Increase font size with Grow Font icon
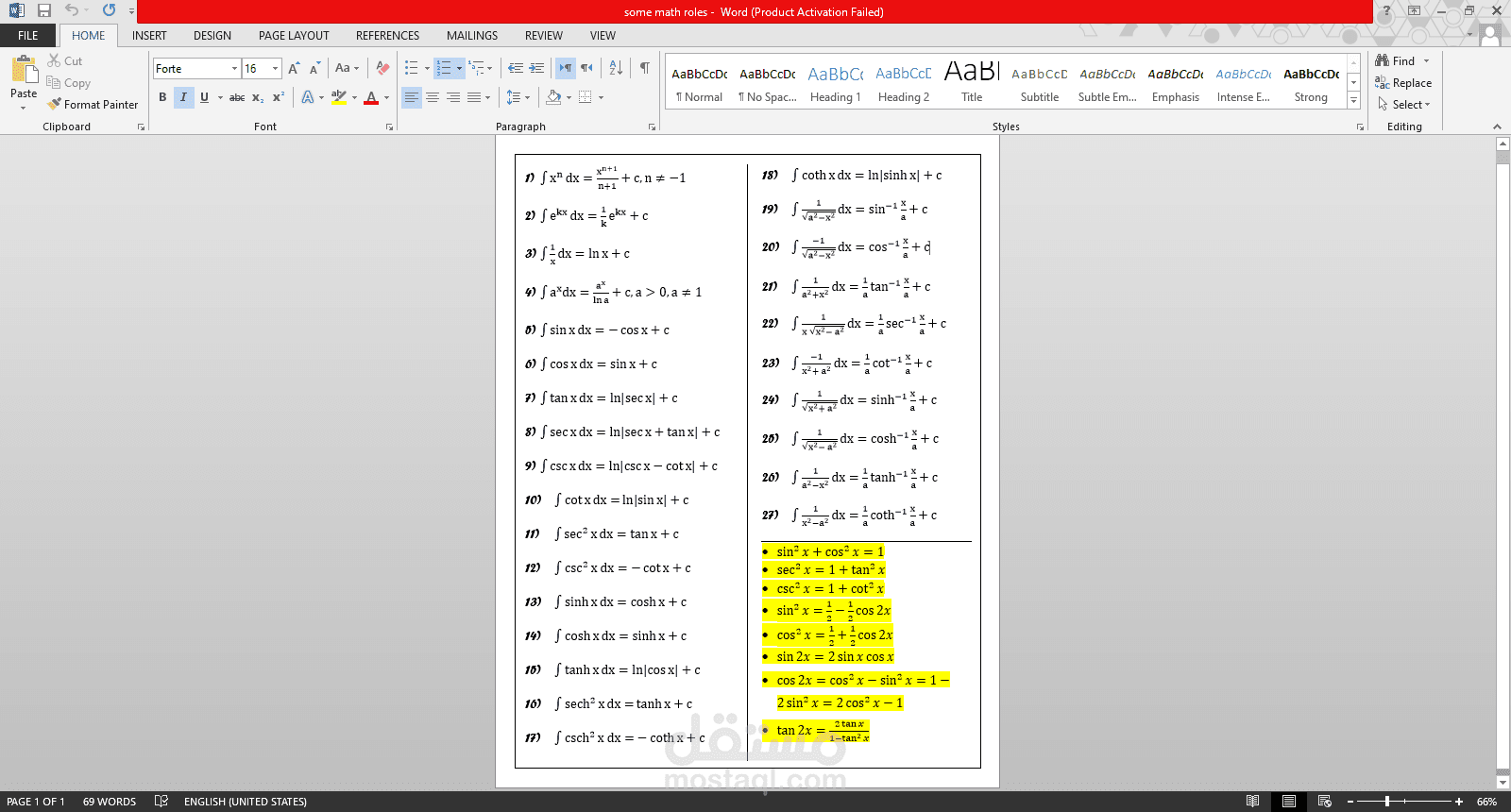This screenshot has width=1511, height=812. pyautogui.click(x=294, y=68)
